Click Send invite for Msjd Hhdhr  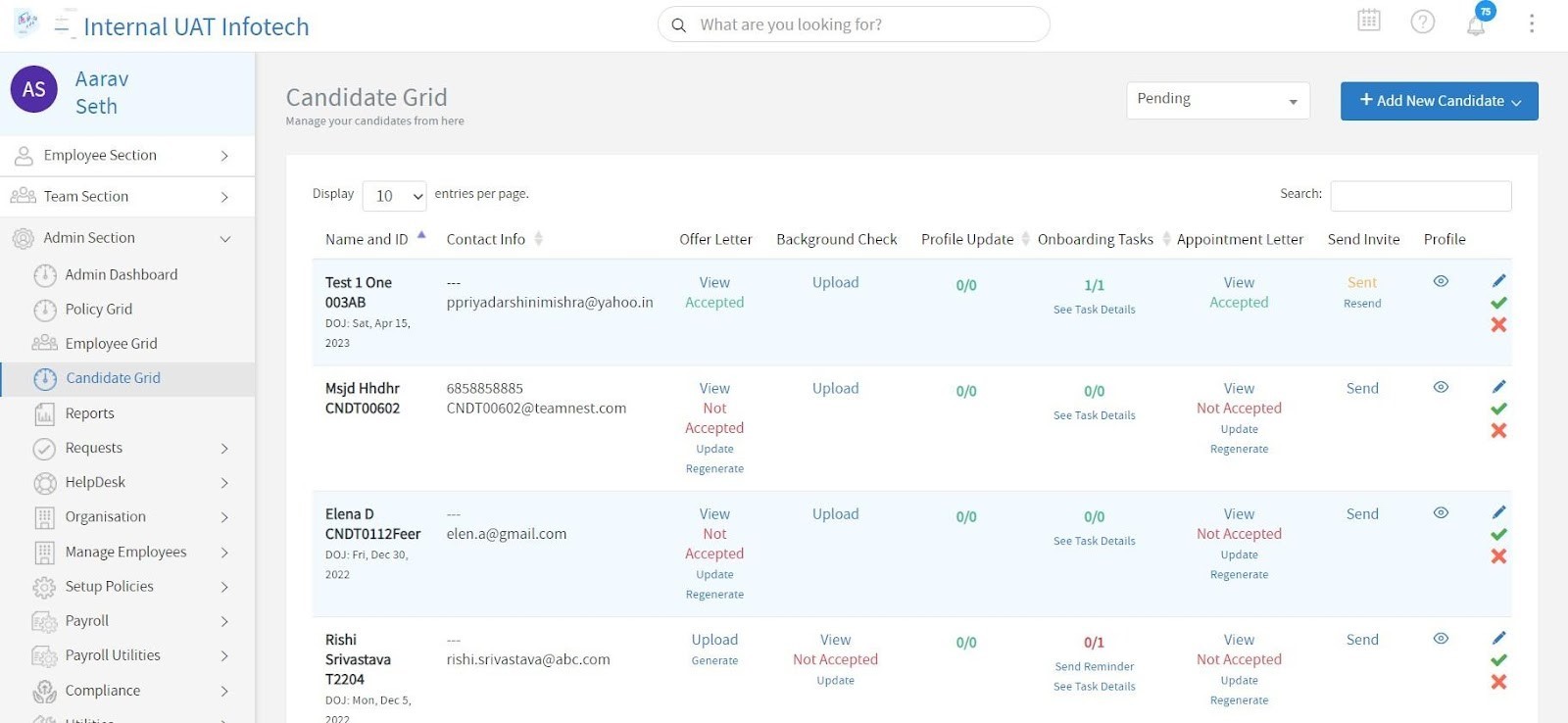click(1362, 389)
